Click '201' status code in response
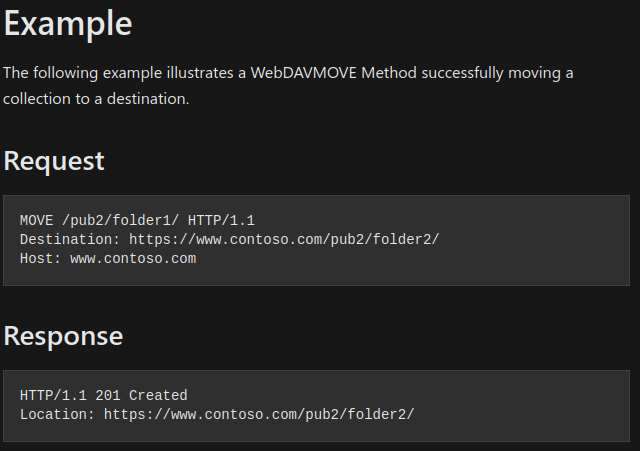The width and height of the screenshot is (640, 451). pyautogui.click(x=108, y=395)
